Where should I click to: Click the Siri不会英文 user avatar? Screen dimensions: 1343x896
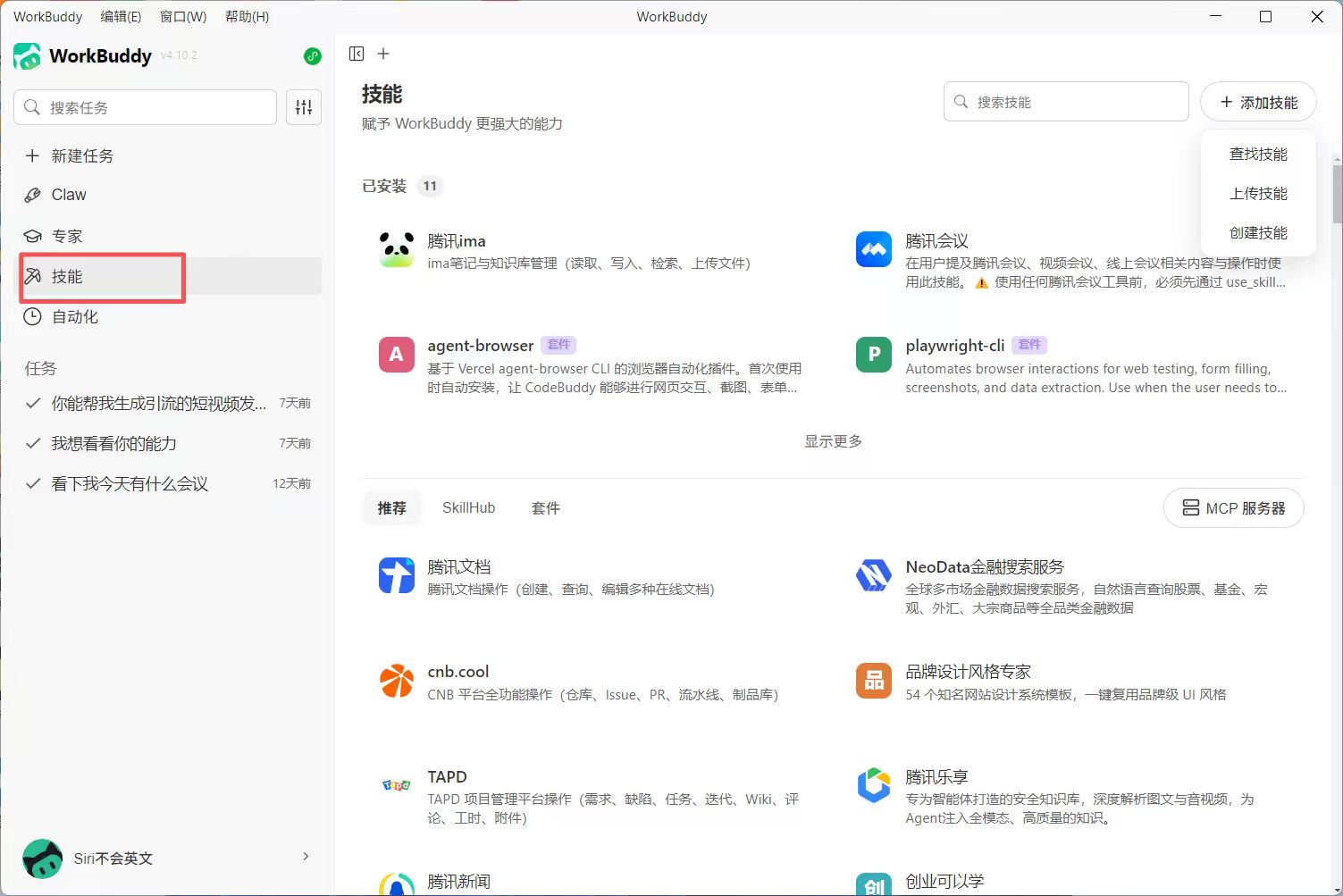(42, 858)
